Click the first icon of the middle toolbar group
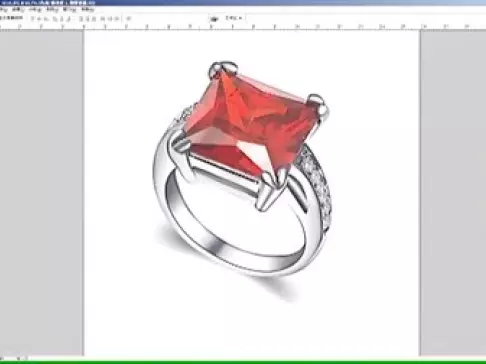This screenshot has width=486, height=364. pyautogui.click(x=81, y=18)
